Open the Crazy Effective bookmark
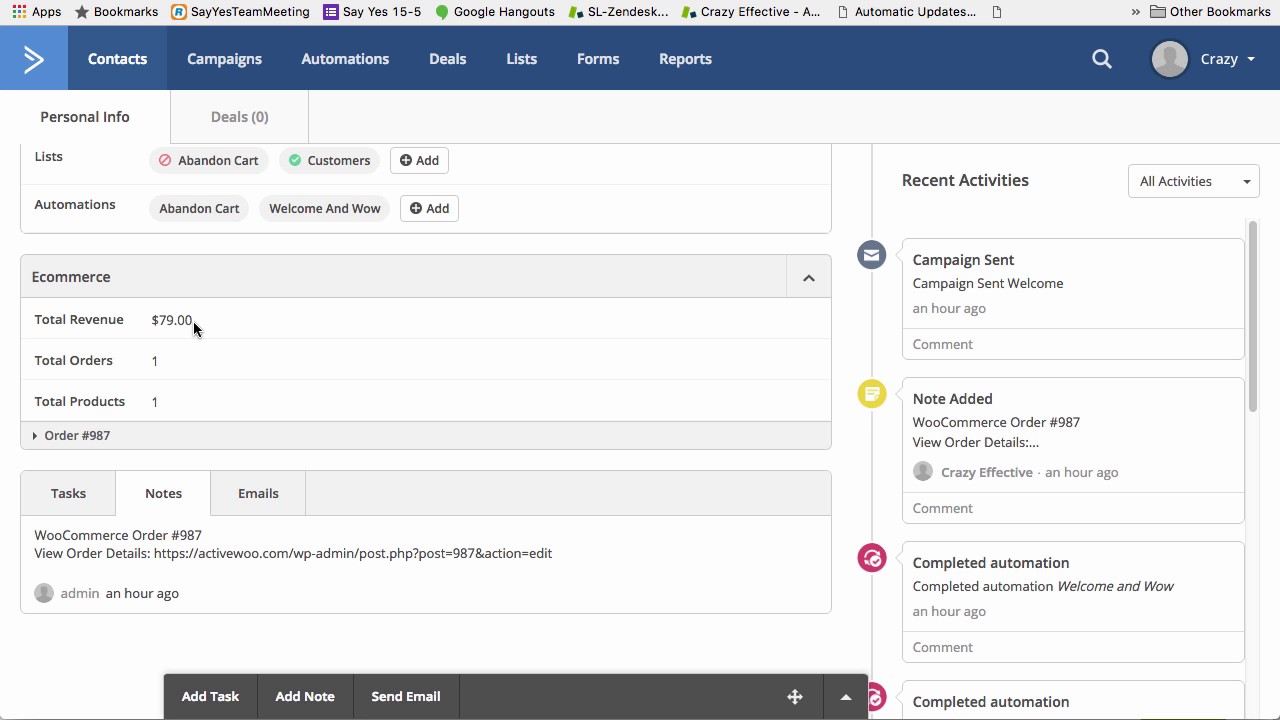Screen dimensions: 1280x720 751,12
